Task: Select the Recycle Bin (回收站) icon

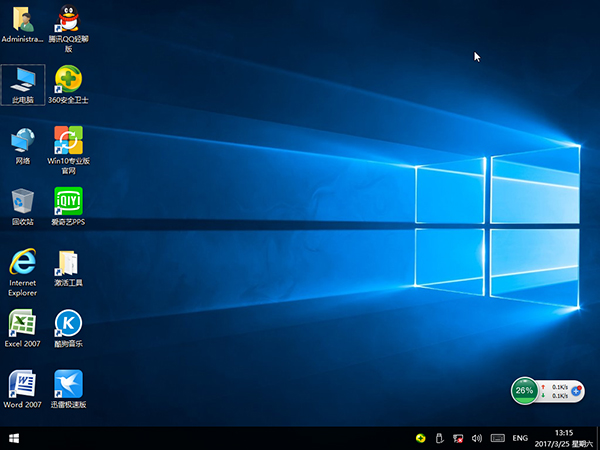Action: pyautogui.click(x=22, y=200)
